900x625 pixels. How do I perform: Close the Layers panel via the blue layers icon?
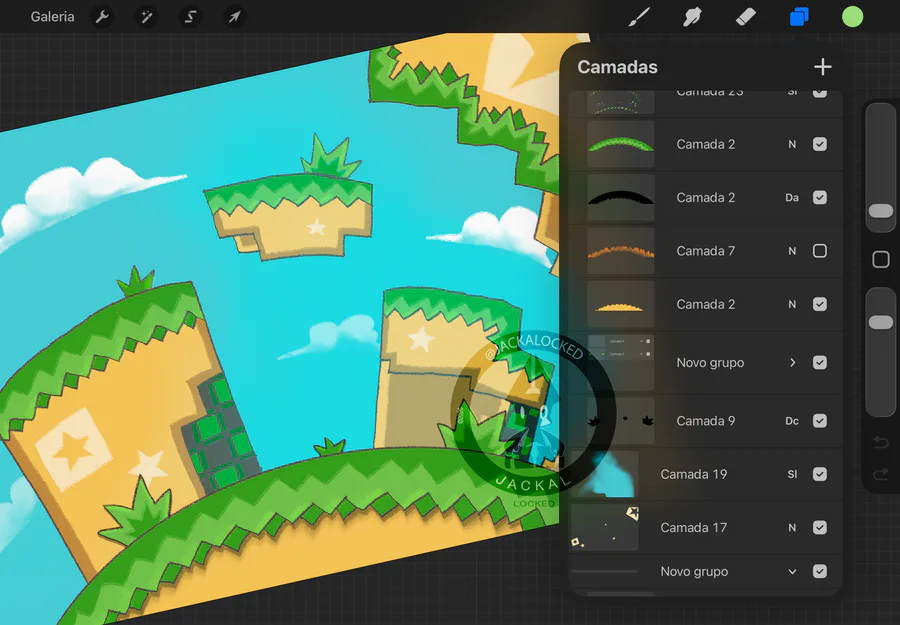[799, 17]
